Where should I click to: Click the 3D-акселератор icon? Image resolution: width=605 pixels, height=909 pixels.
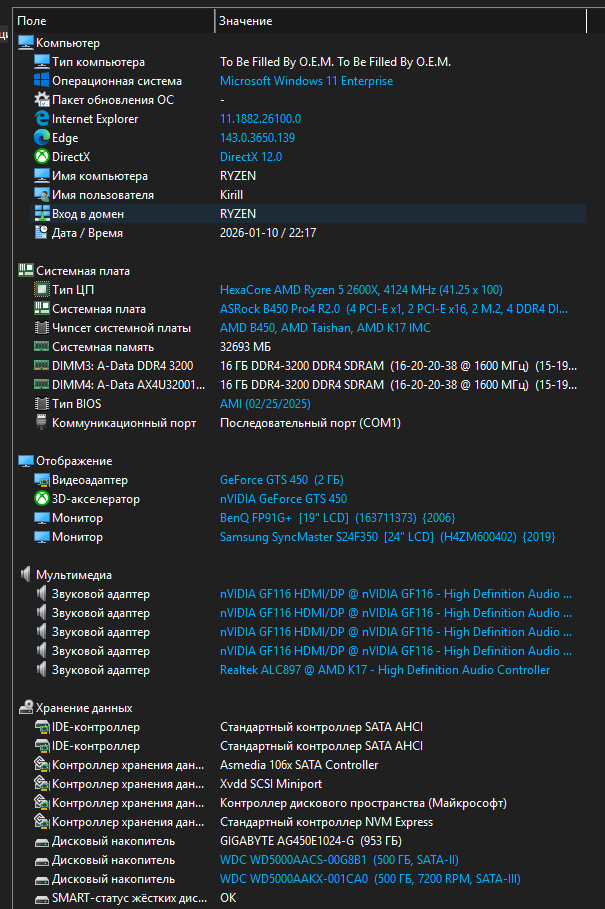tap(42, 499)
